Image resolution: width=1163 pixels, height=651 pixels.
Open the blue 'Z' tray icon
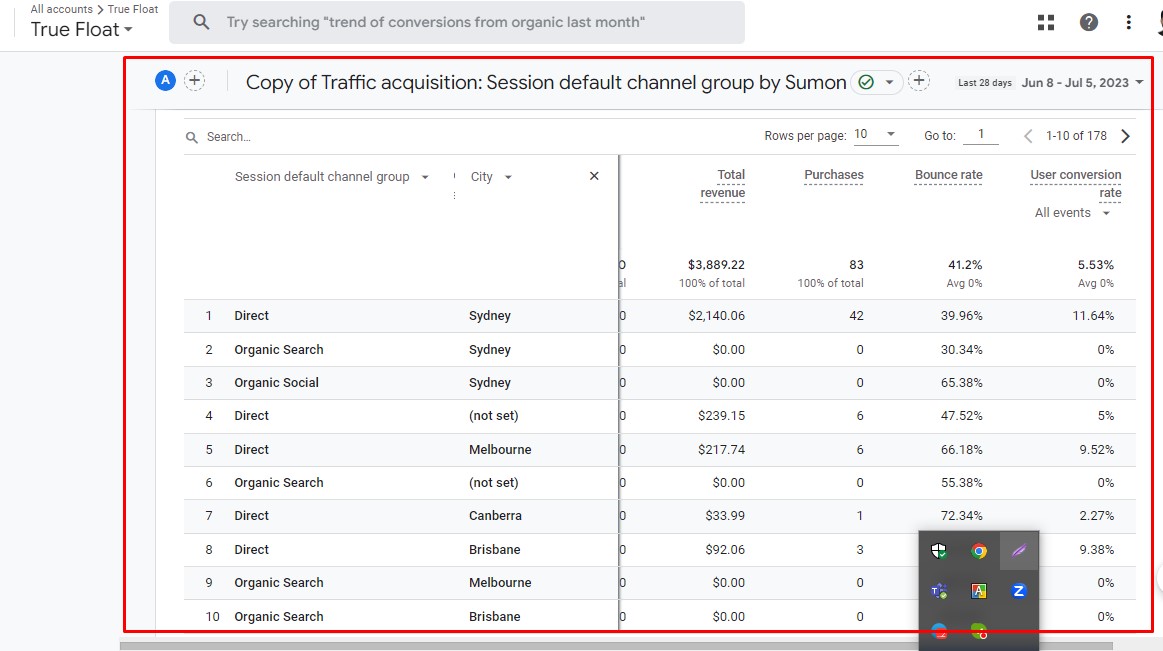pyautogui.click(x=1019, y=591)
